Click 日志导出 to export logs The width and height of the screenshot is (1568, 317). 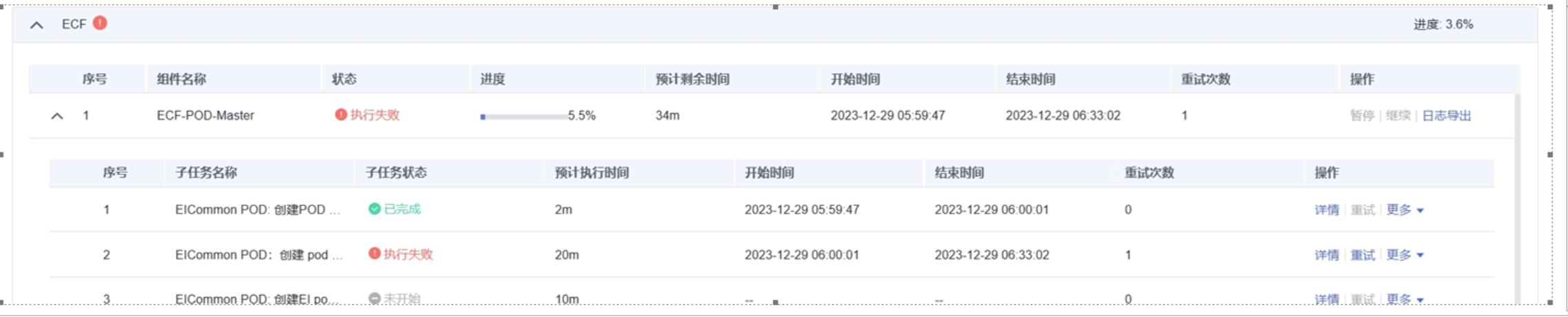1447,116
